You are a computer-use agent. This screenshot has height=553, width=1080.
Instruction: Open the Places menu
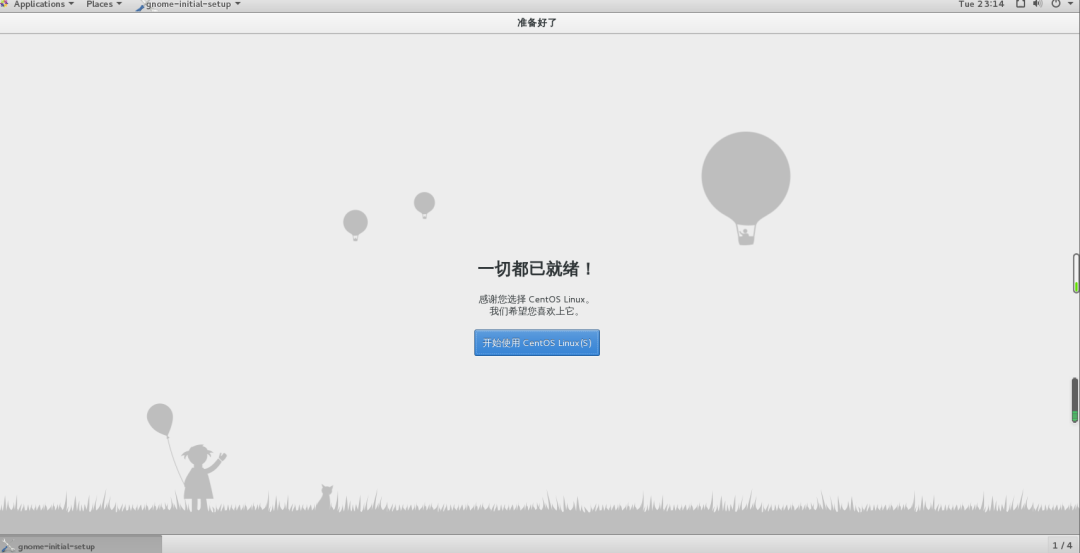[104, 4]
